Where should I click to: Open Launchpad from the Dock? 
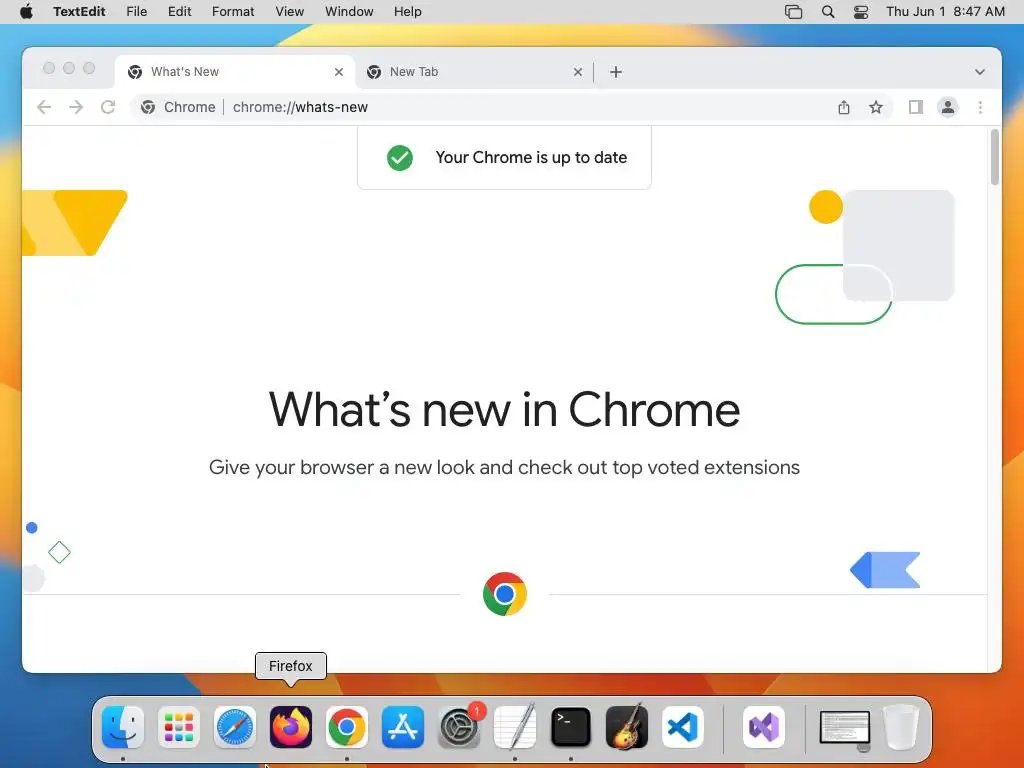click(x=179, y=727)
